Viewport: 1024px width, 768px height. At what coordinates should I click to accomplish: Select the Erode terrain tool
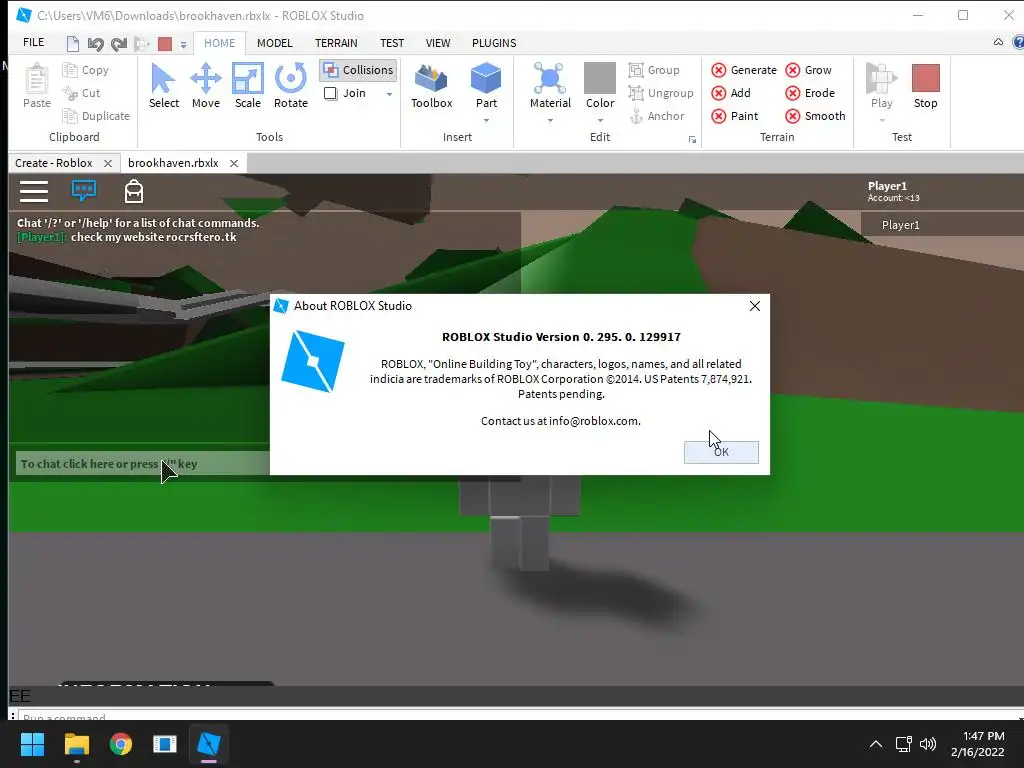810,93
